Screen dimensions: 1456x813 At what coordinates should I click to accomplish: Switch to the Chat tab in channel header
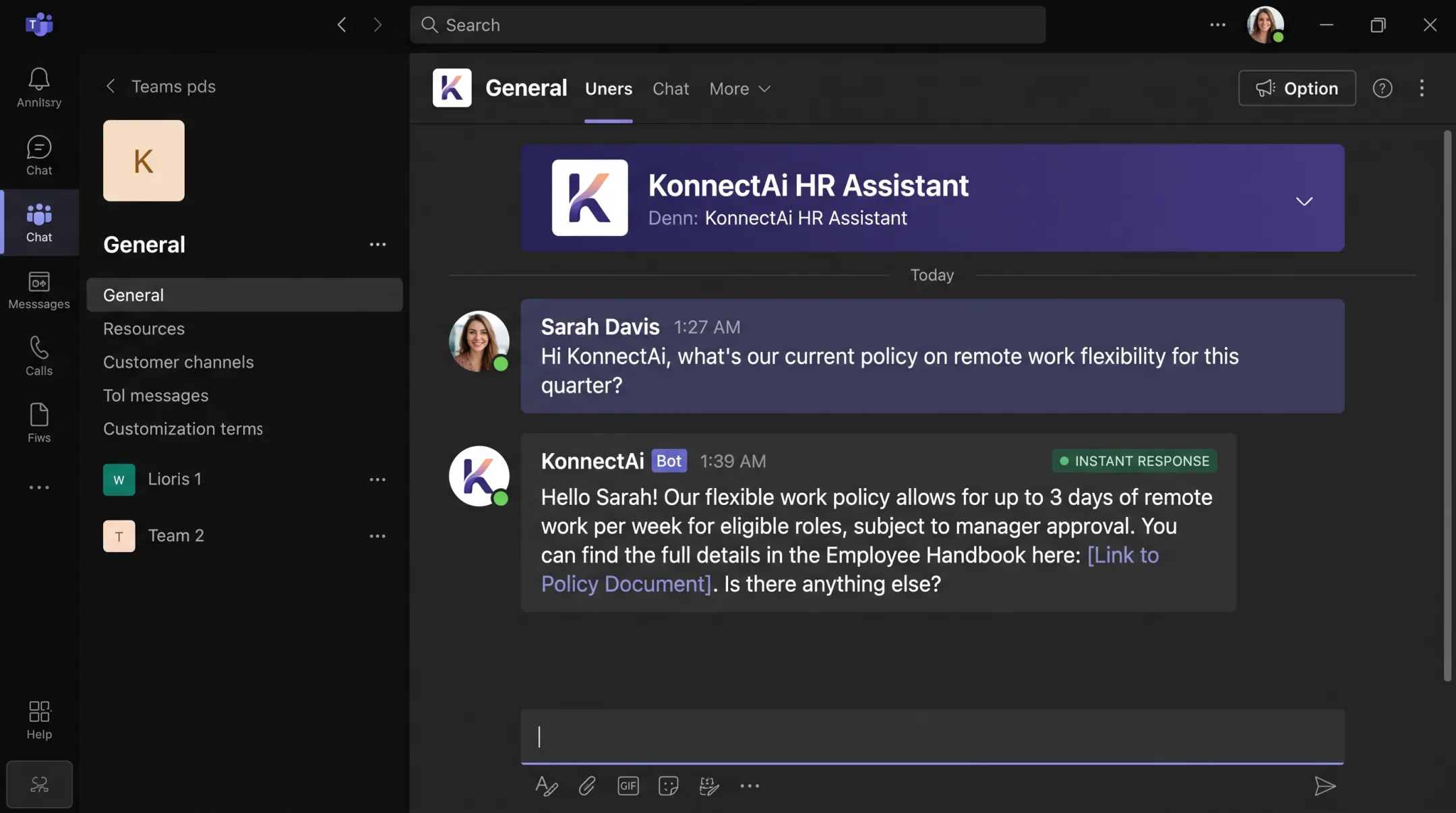(670, 88)
